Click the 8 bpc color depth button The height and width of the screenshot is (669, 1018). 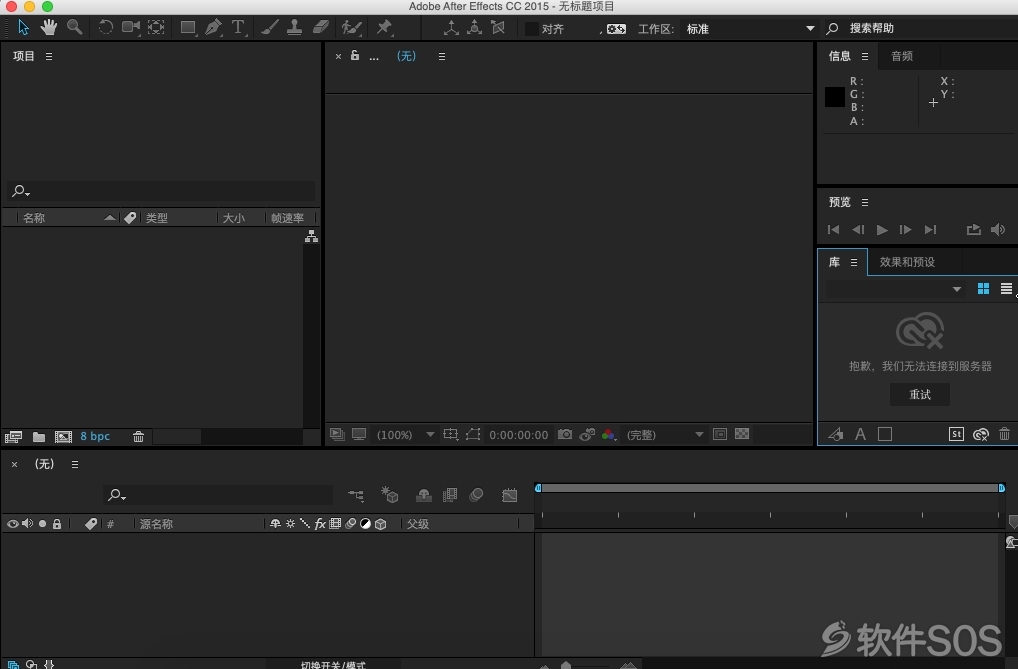click(95, 436)
